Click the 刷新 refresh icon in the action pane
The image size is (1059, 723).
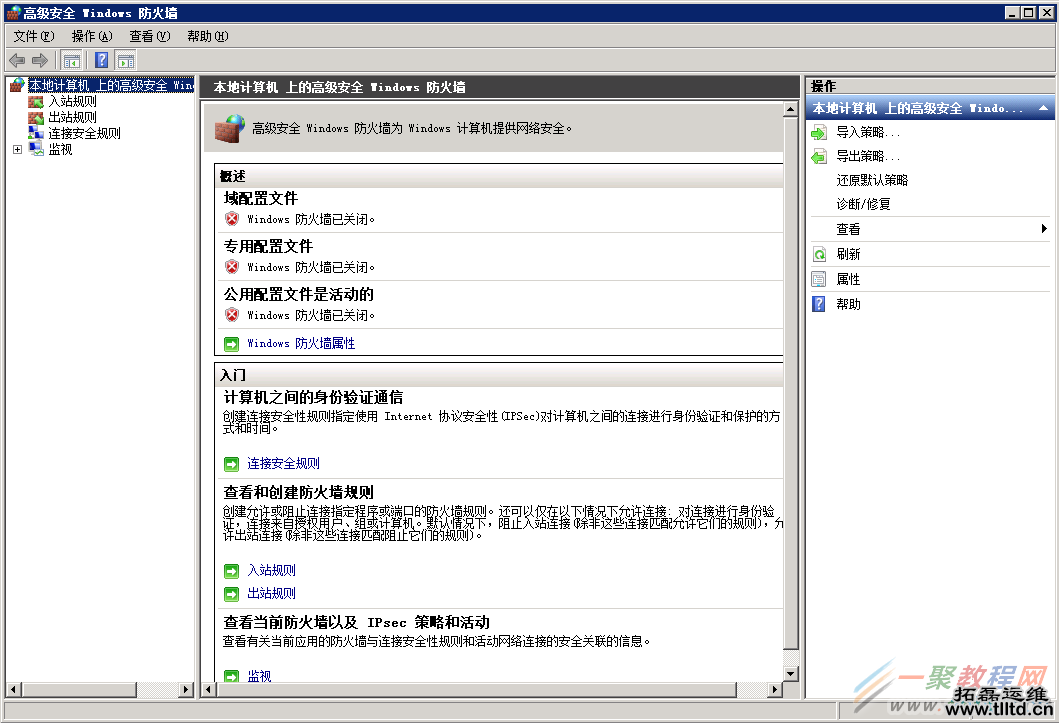point(818,253)
